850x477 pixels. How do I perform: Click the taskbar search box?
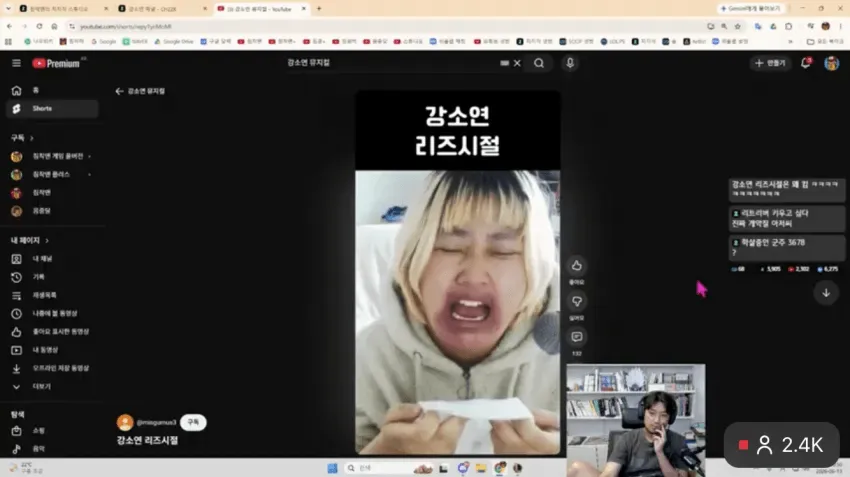(389, 468)
